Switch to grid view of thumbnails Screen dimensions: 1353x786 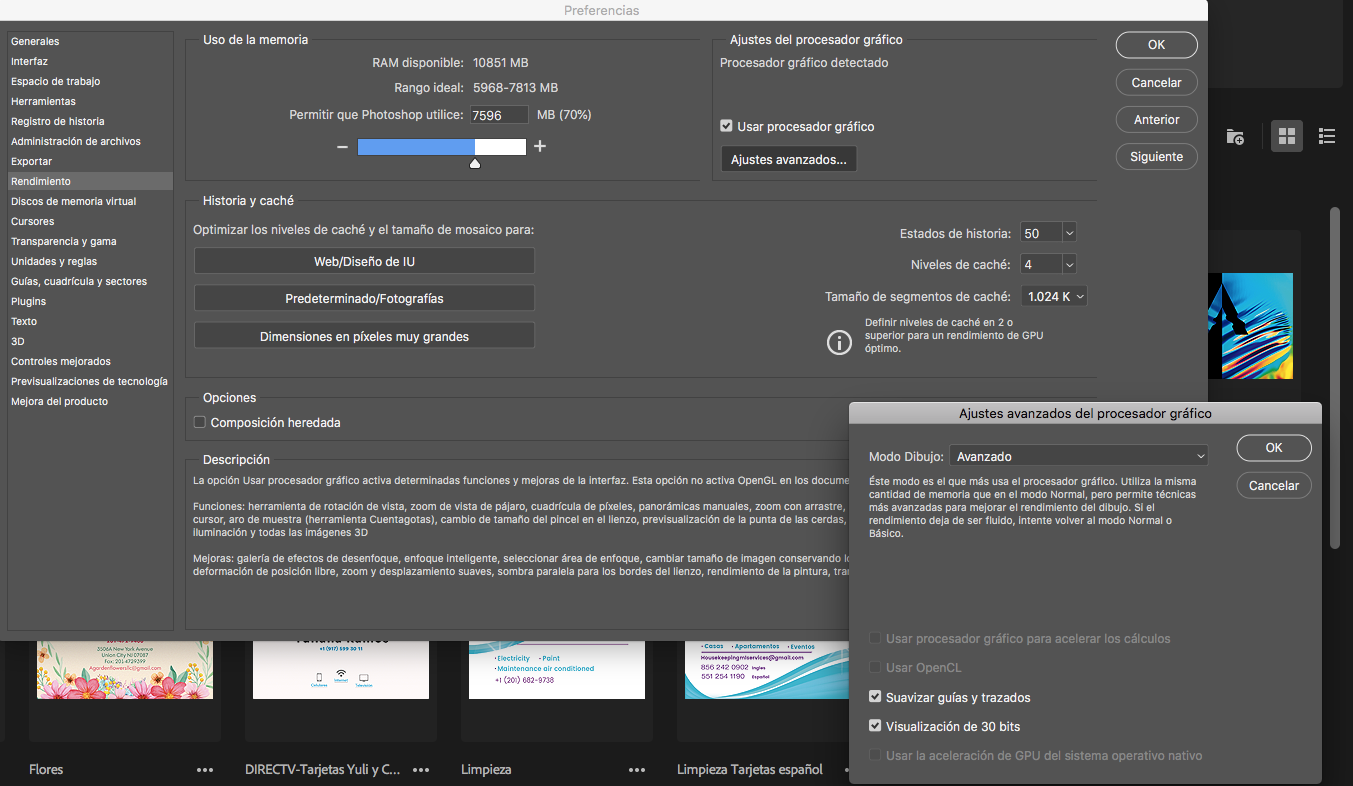[x=1286, y=135]
